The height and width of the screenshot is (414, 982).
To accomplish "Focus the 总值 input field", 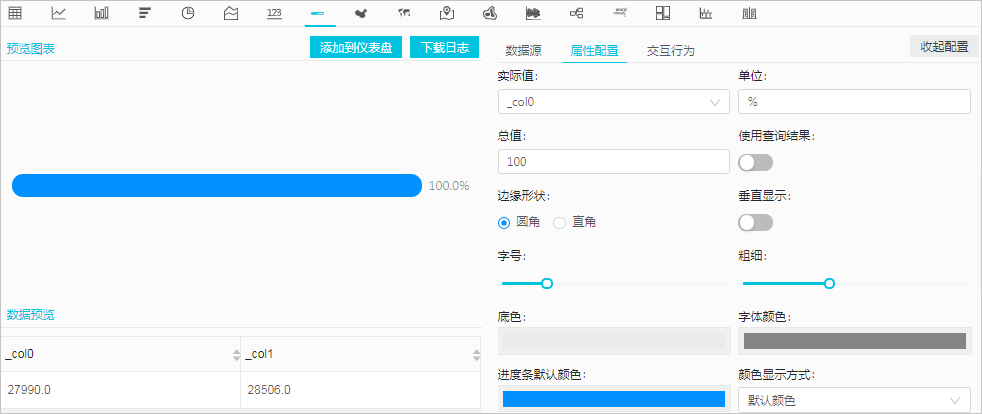I will pos(614,162).
